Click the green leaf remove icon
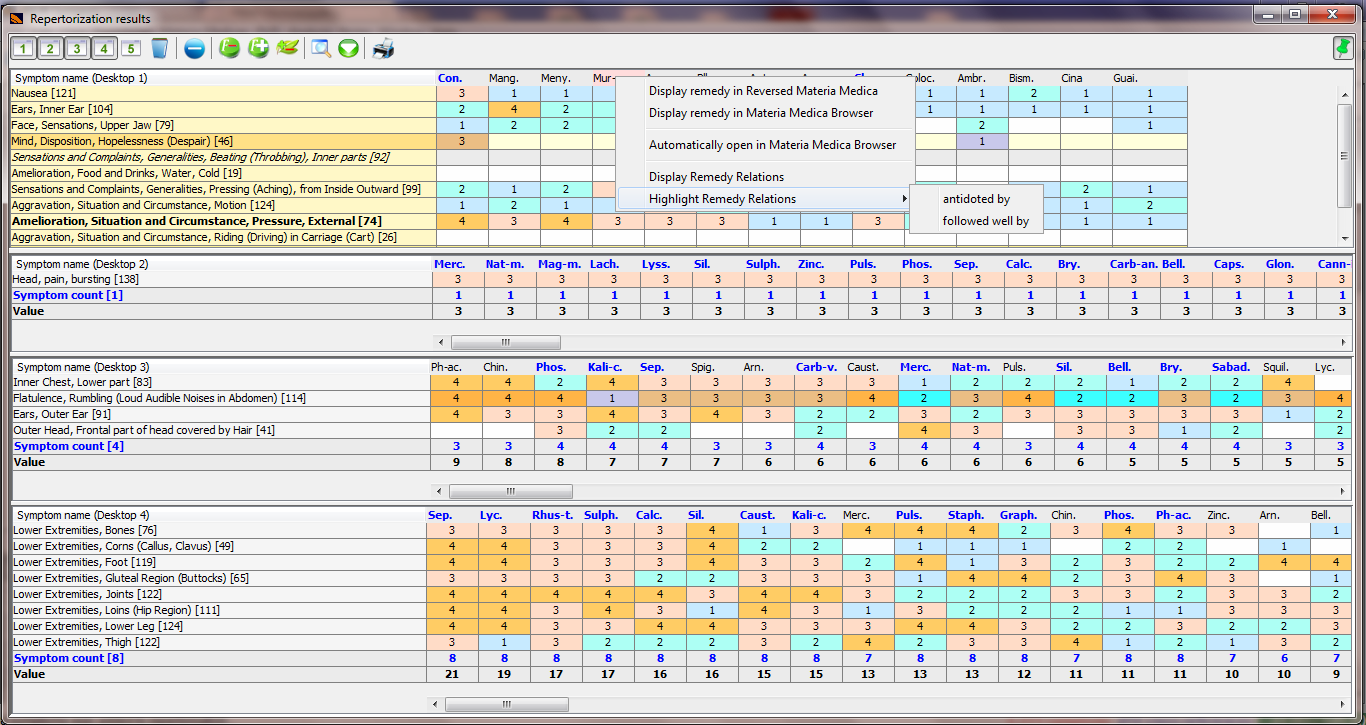The image size is (1366, 725). (288, 48)
